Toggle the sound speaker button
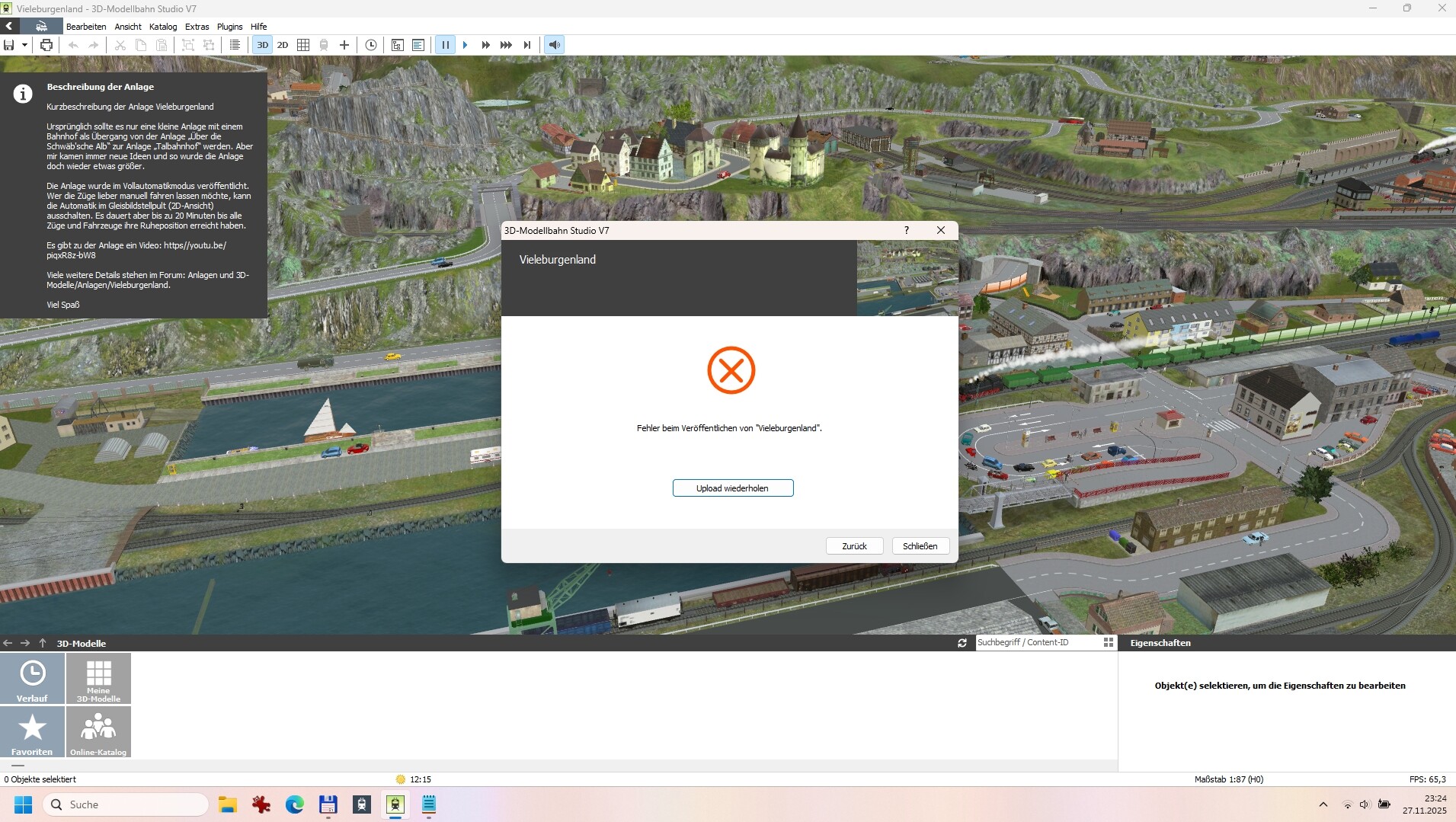The image size is (1456, 822). click(x=555, y=45)
